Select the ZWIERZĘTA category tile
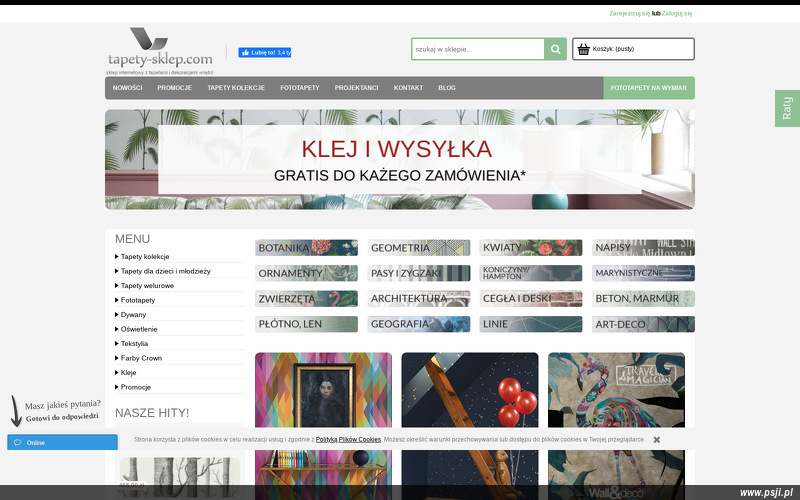 coord(306,298)
